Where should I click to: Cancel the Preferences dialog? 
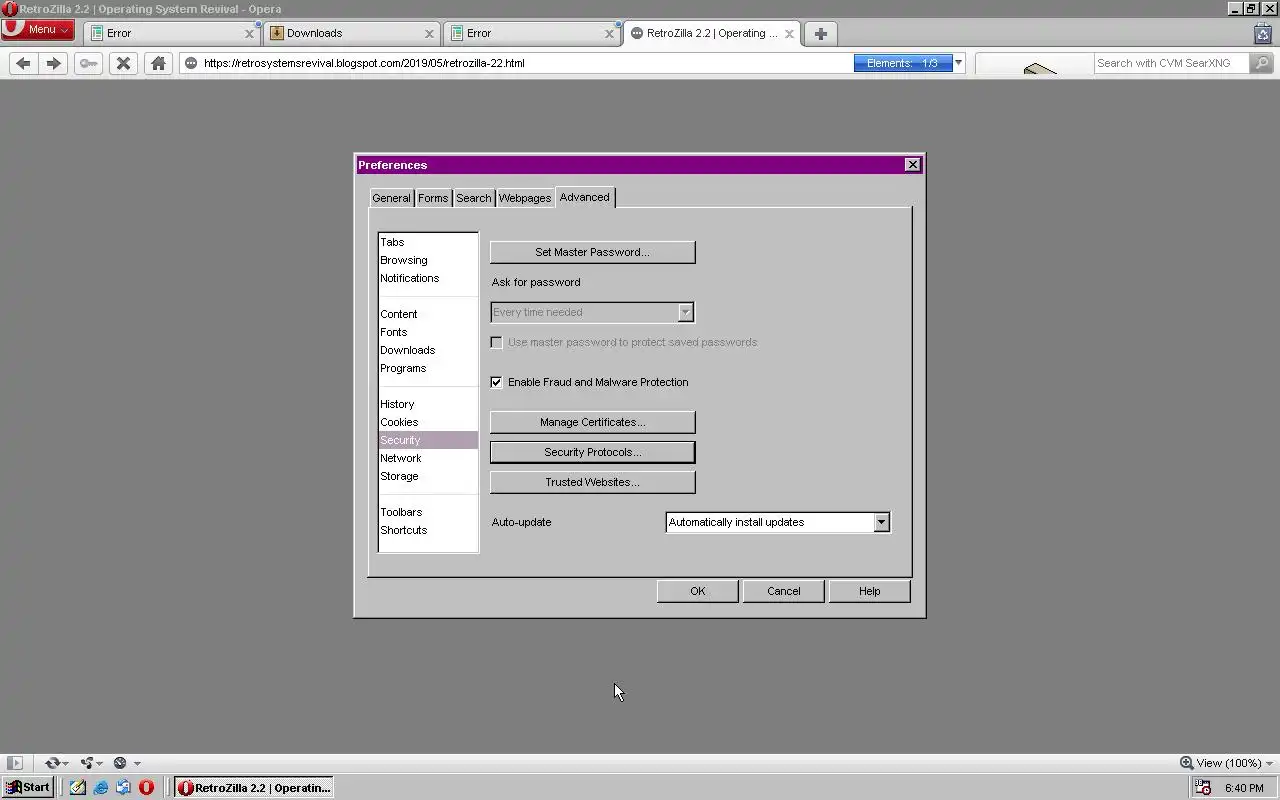coord(783,591)
